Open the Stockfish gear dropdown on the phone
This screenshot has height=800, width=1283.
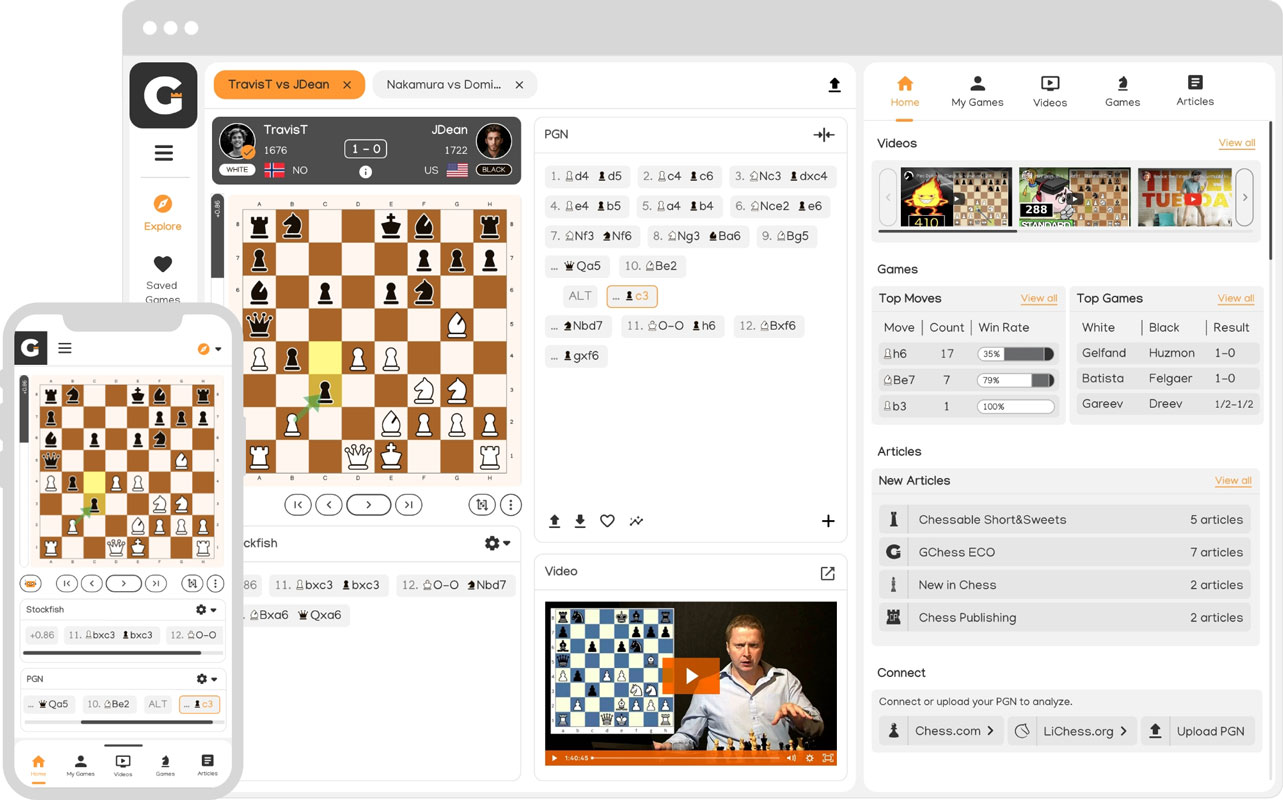(x=206, y=610)
